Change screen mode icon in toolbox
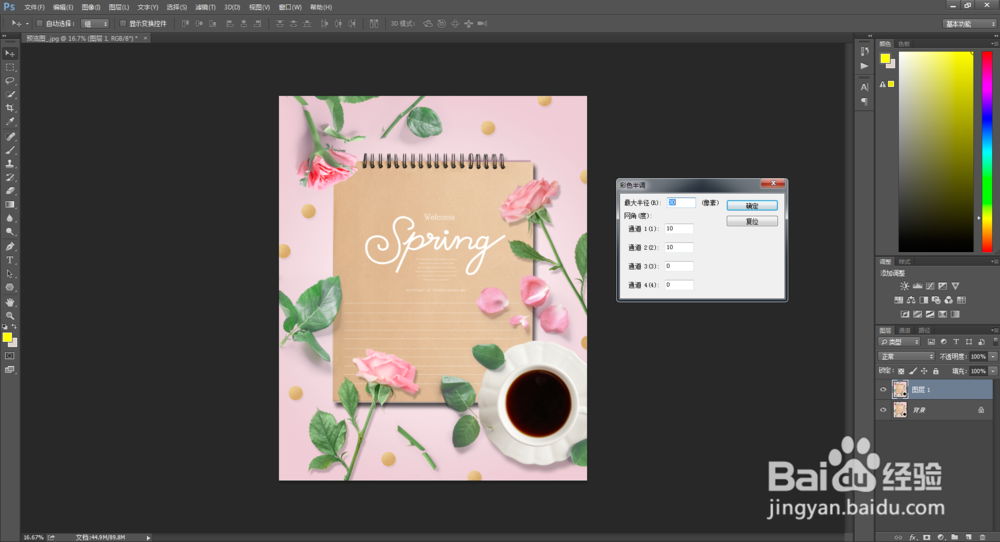 [10, 370]
